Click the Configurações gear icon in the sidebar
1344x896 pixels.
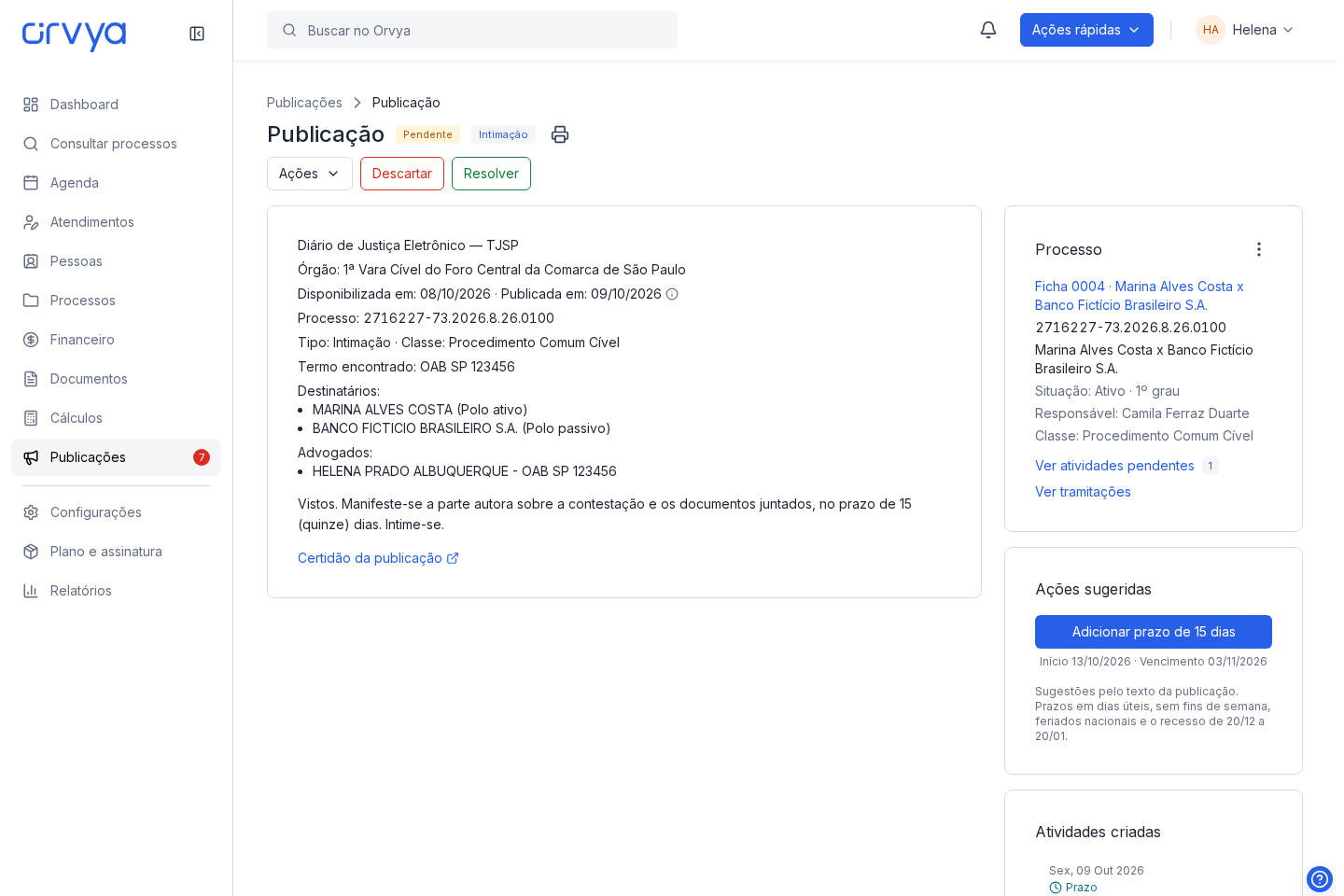pyautogui.click(x=31, y=512)
